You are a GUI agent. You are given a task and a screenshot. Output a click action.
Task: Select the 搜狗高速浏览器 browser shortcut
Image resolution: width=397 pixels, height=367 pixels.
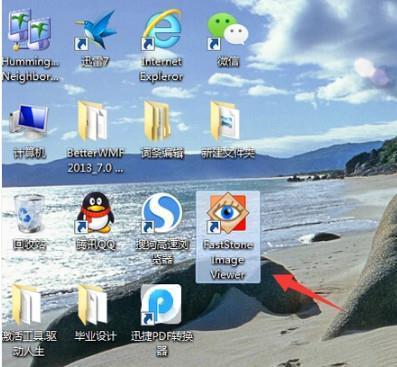[x=162, y=213]
